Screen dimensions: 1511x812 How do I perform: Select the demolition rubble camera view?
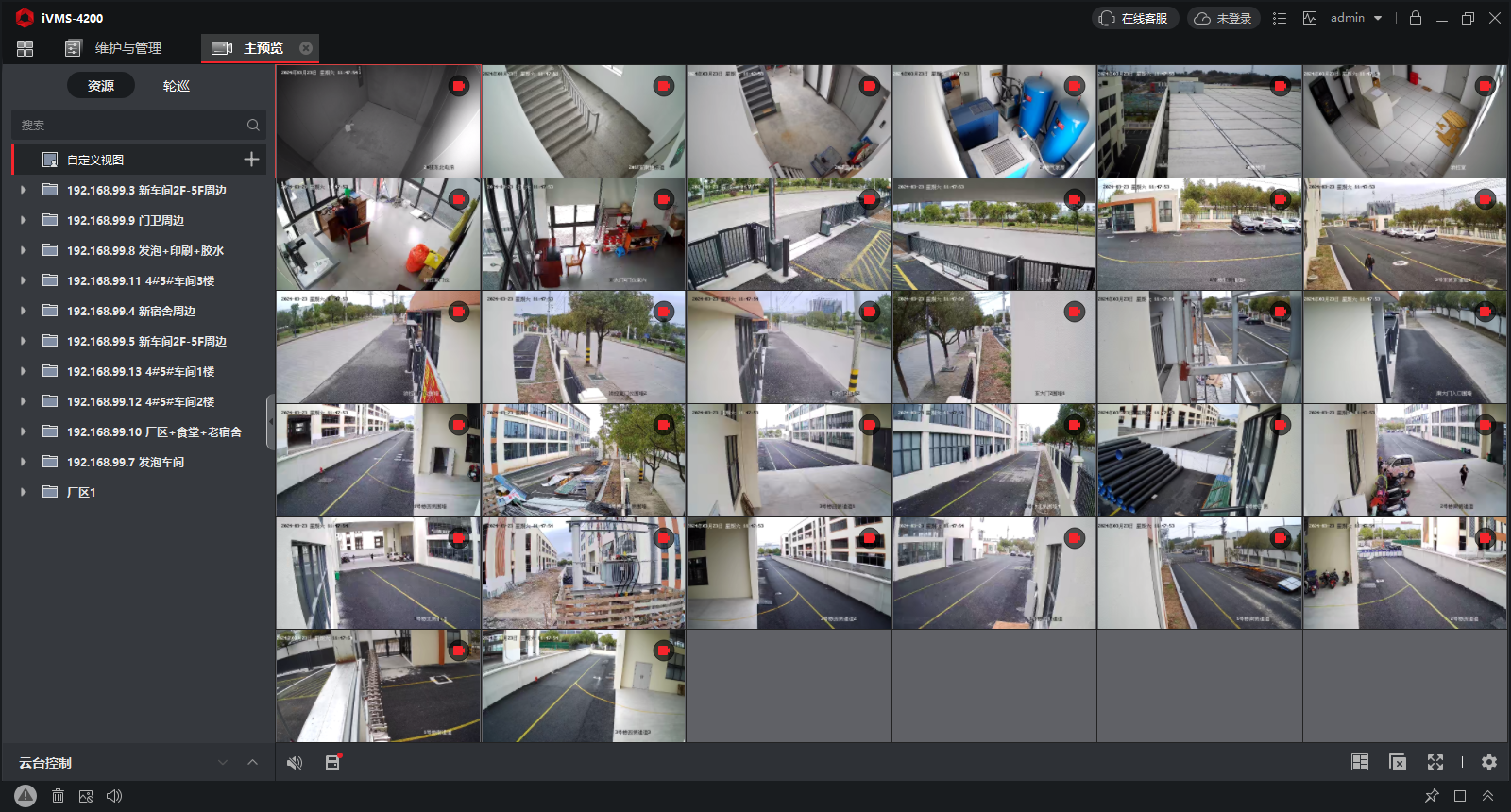point(584,461)
